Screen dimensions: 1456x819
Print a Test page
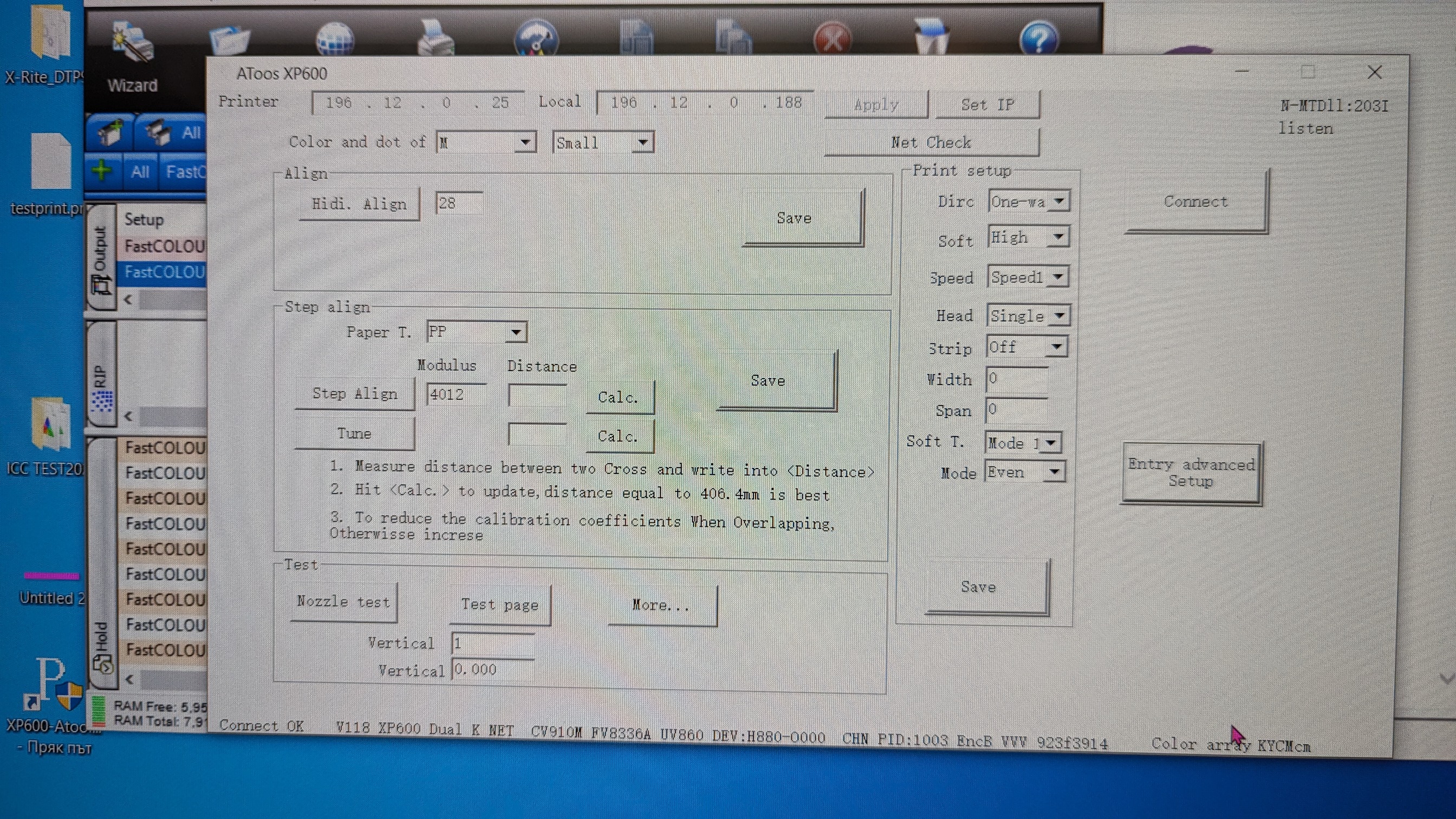tap(499, 605)
